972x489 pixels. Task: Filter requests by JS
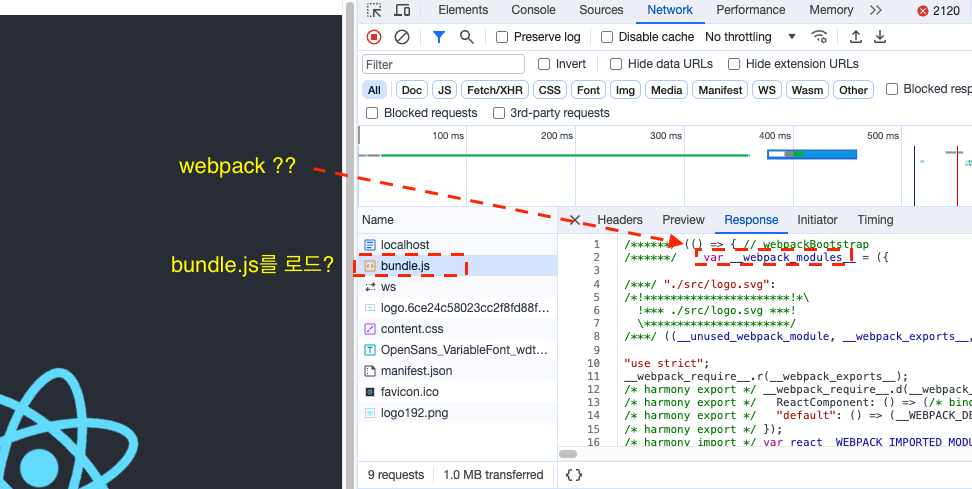coord(444,90)
